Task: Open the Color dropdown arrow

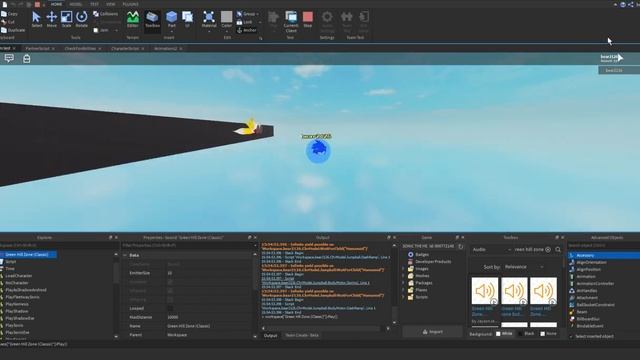Action: [x=227, y=31]
